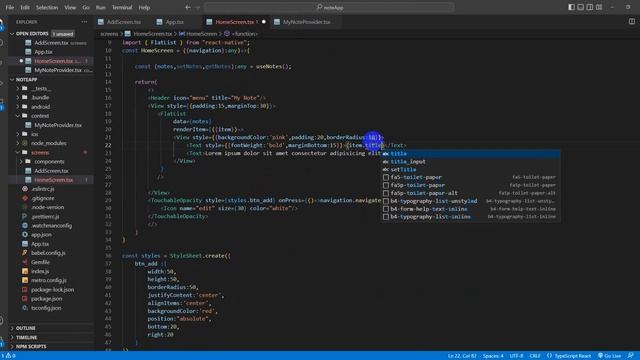Image resolution: width=640 pixels, height=360 pixels.
Task: Toggle the bottom panel layout icon
Action: pos(580,7)
